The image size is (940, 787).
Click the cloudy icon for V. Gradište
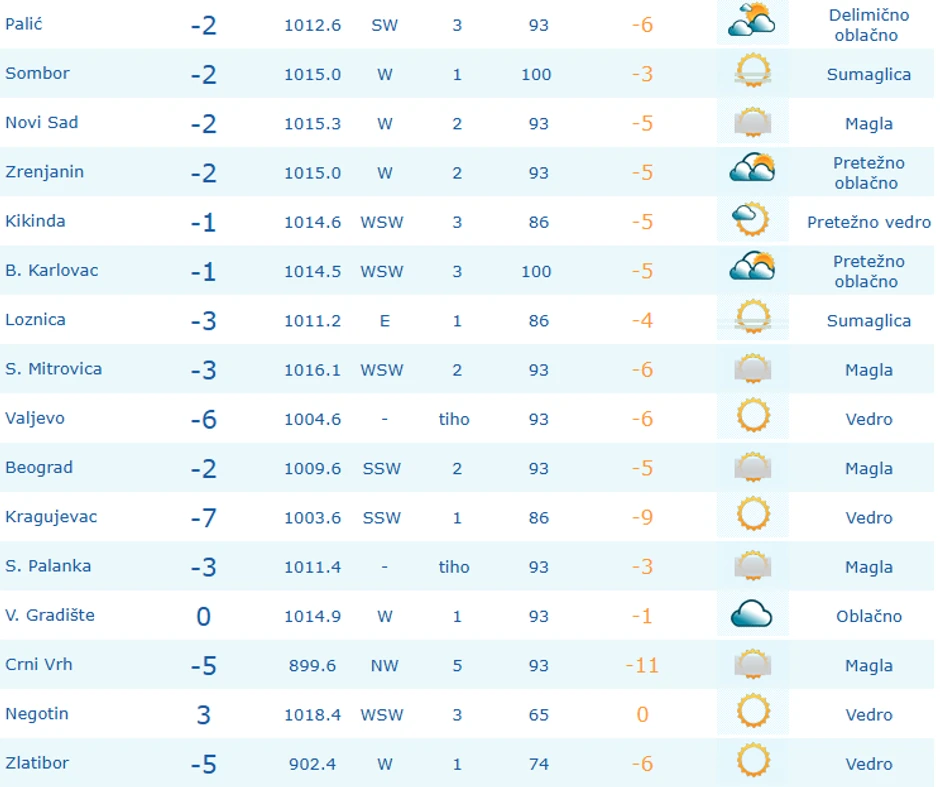point(752,614)
